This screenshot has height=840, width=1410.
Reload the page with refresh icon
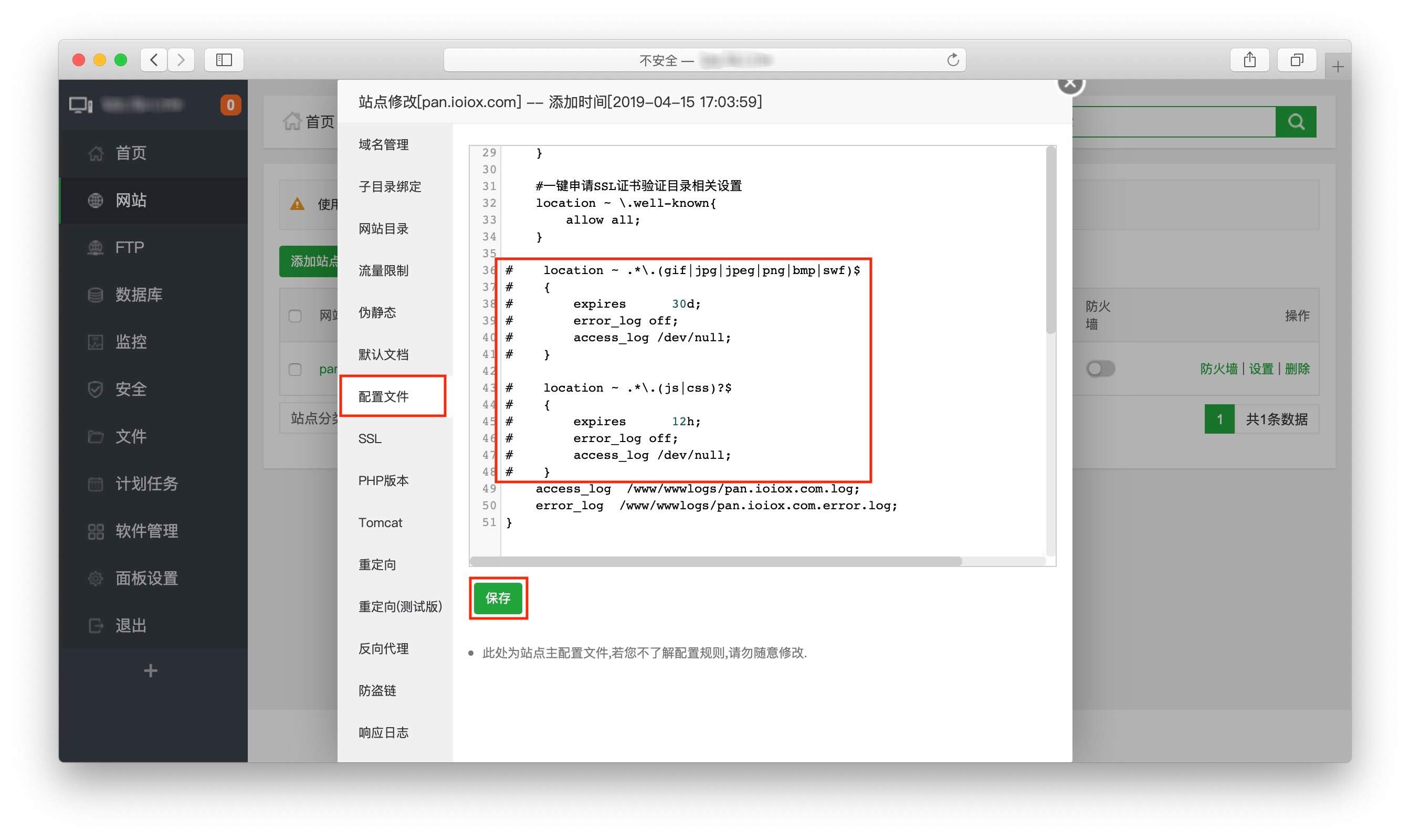coord(952,60)
